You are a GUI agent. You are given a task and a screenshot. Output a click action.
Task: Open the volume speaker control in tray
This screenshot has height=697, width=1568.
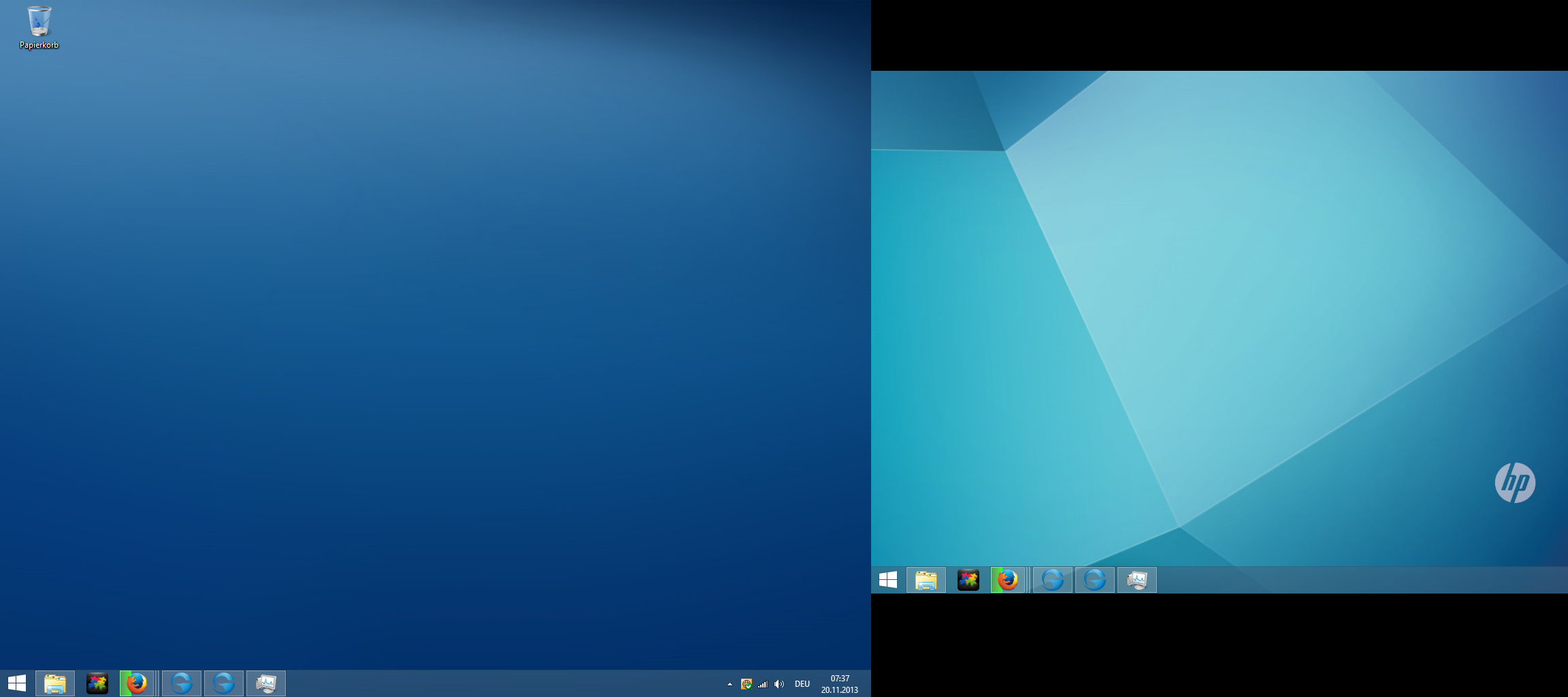point(779,684)
